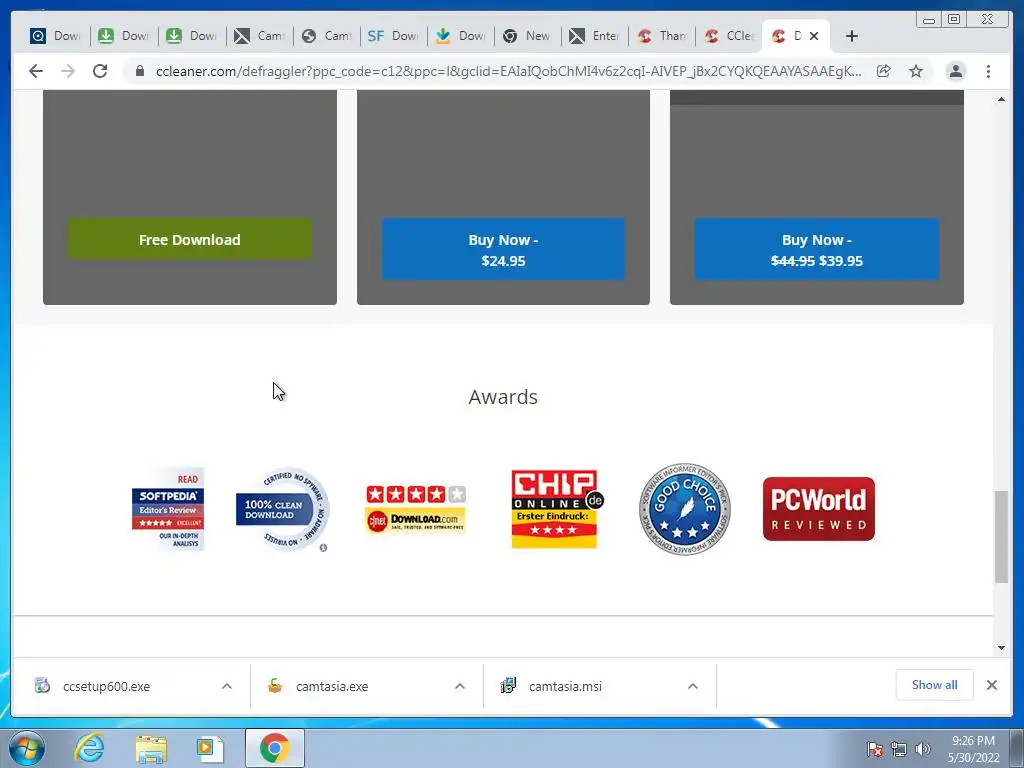Click the Free Download button

coord(189,239)
